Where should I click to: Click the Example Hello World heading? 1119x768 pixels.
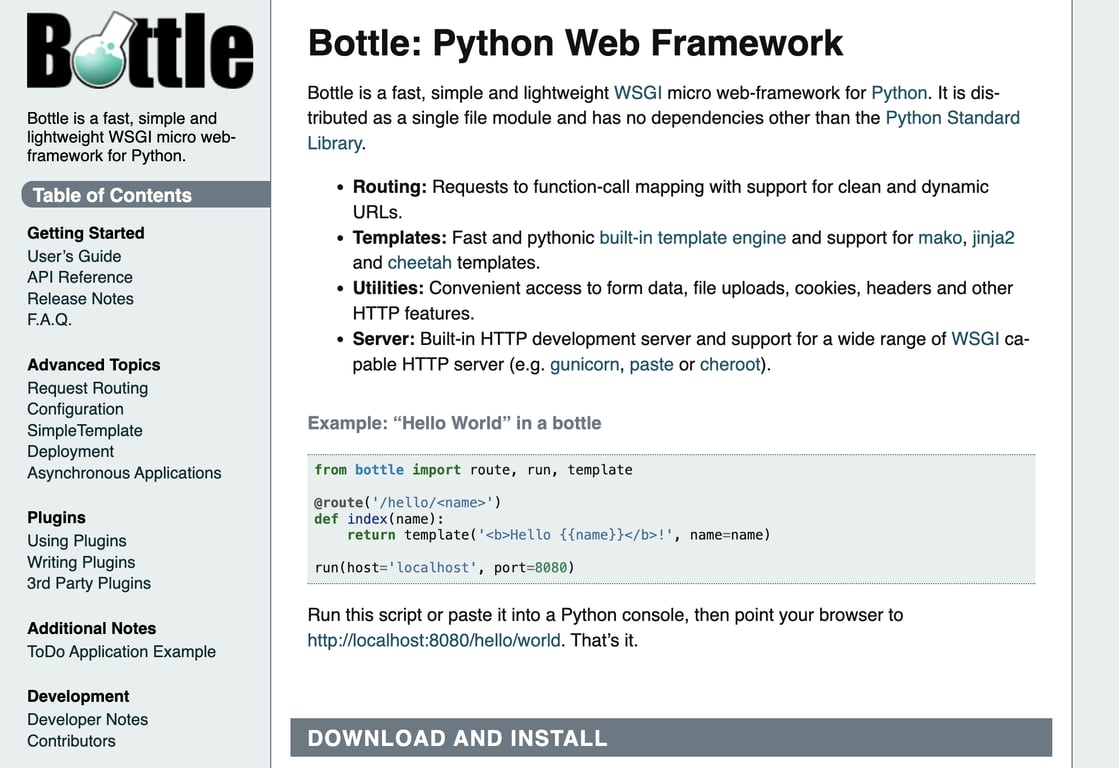click(455, 423)
